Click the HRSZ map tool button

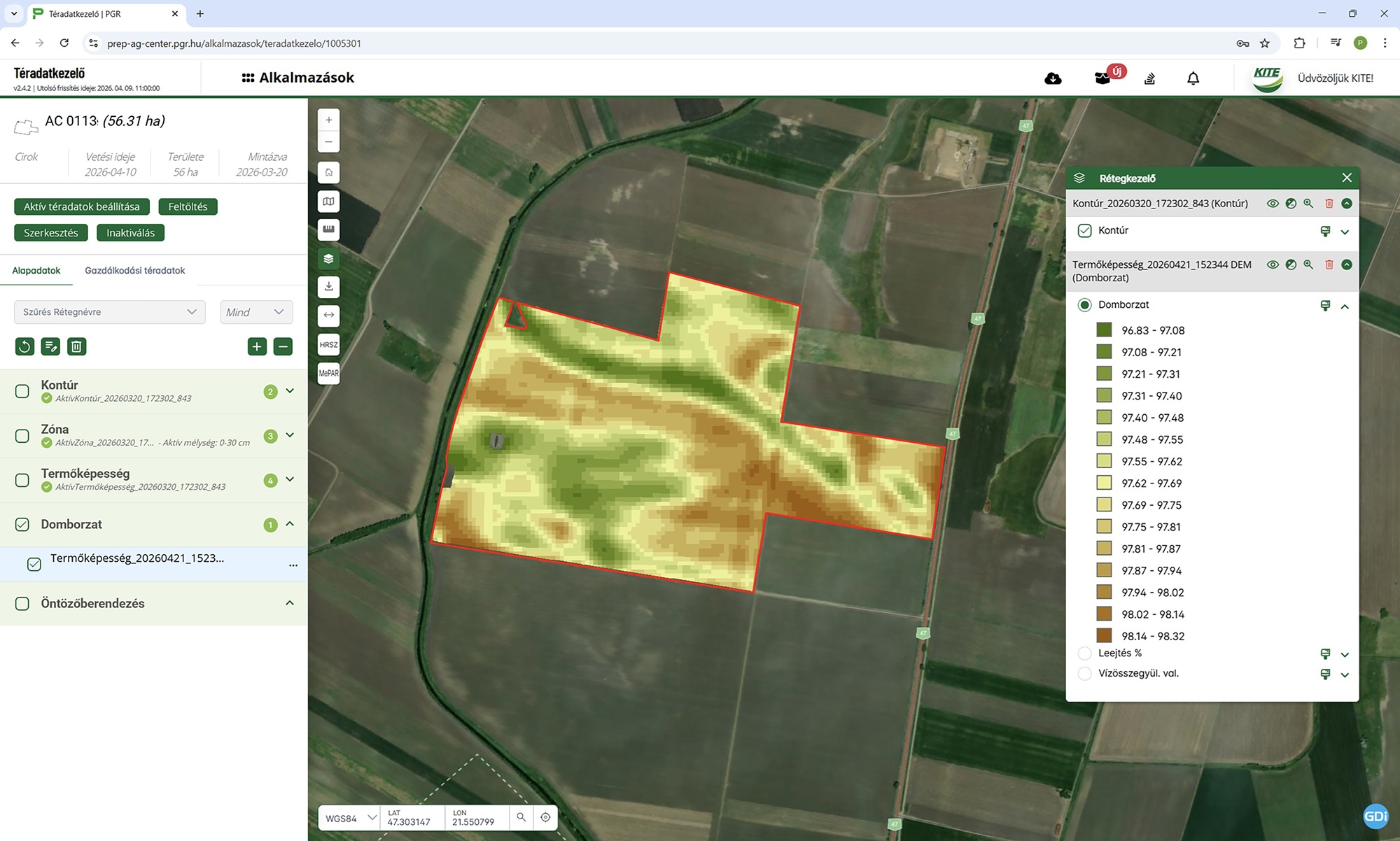(328, 344)
